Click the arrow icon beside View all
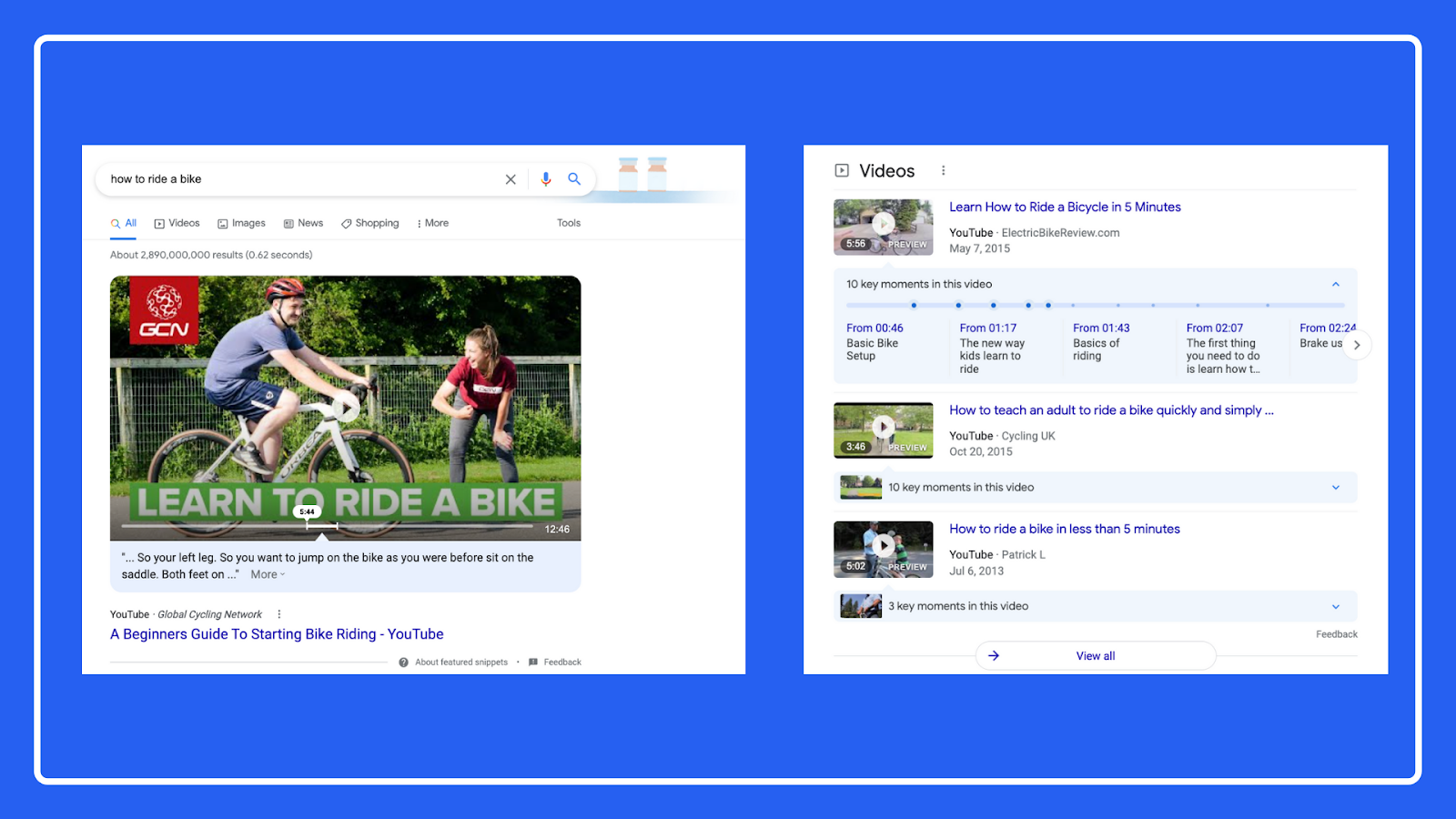 [x=994, y=655]
